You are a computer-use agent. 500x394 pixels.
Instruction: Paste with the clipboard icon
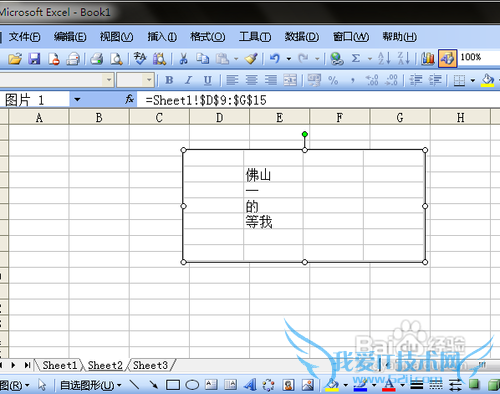point(222,59)
